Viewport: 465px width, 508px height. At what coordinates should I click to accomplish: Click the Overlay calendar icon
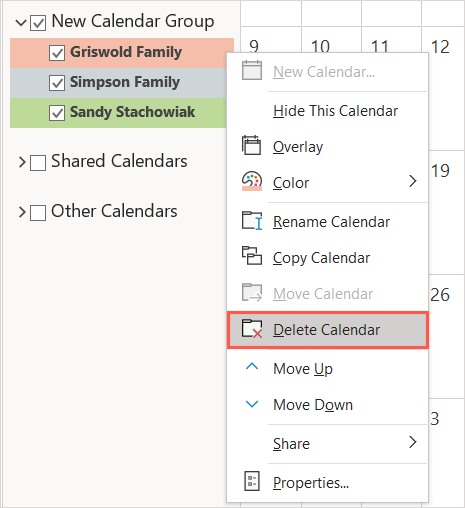tap(252, 145)
